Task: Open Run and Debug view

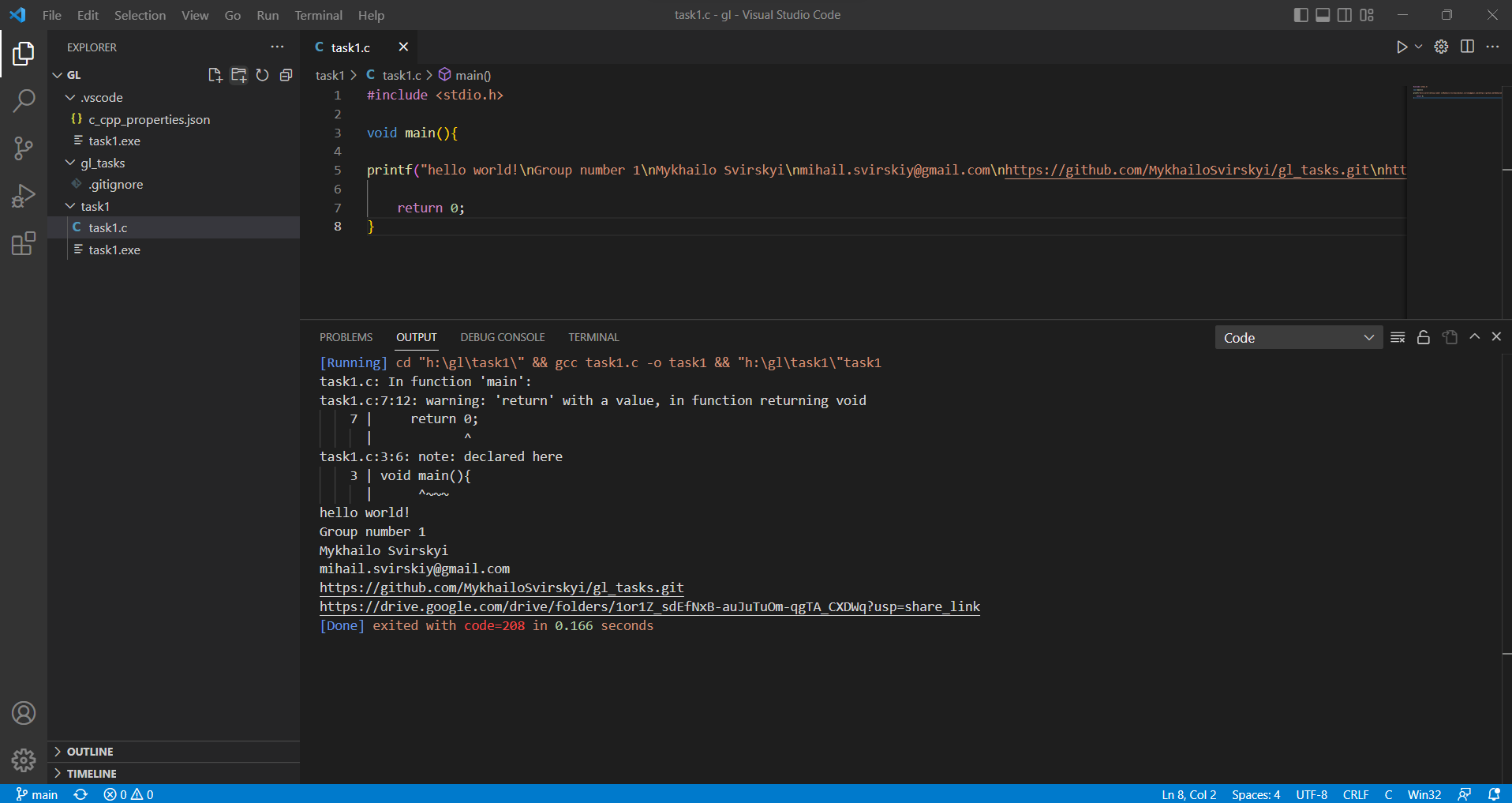Action: click(24, 196)
